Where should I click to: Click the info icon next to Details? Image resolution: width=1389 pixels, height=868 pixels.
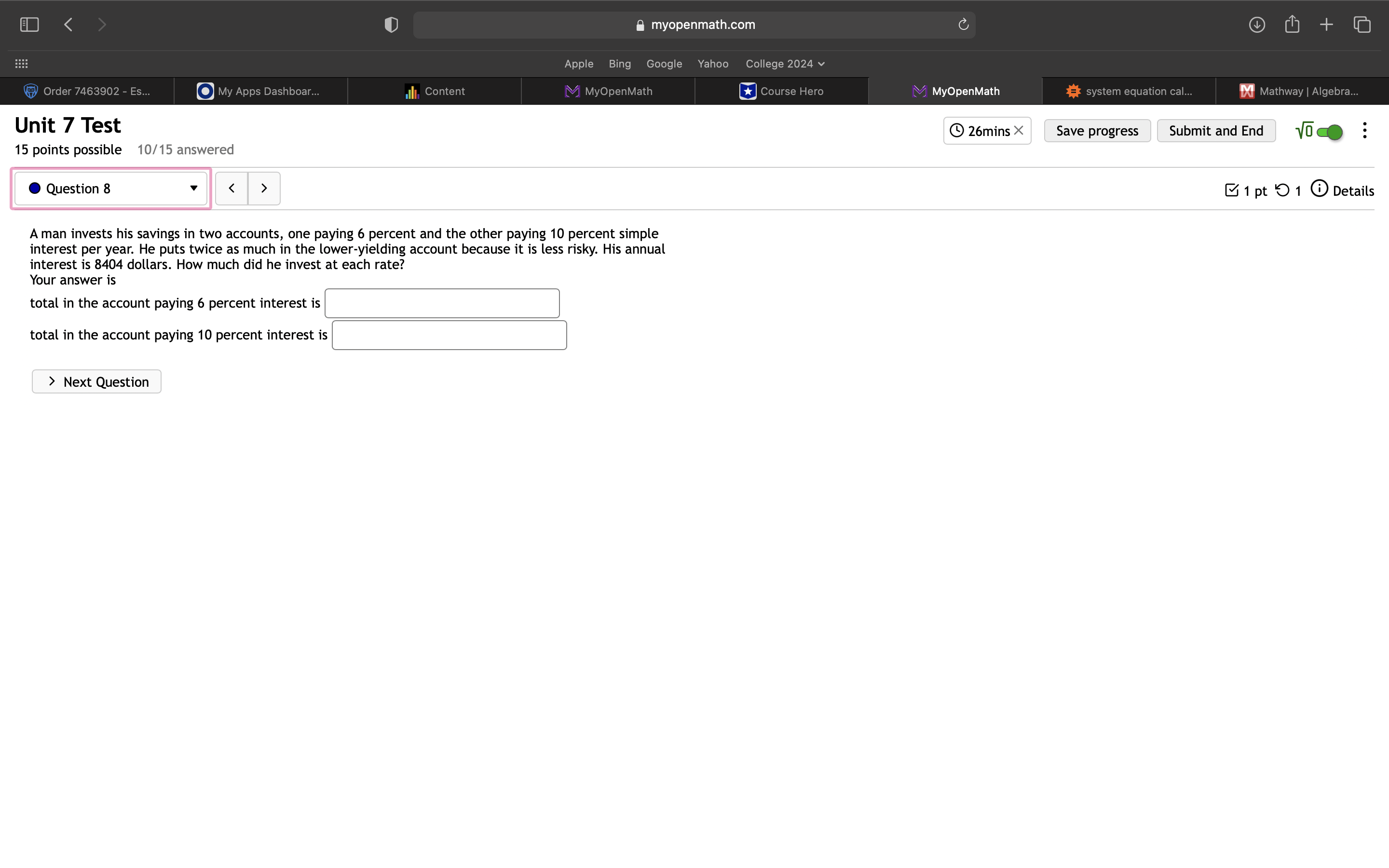click(x=1319, y=189)
